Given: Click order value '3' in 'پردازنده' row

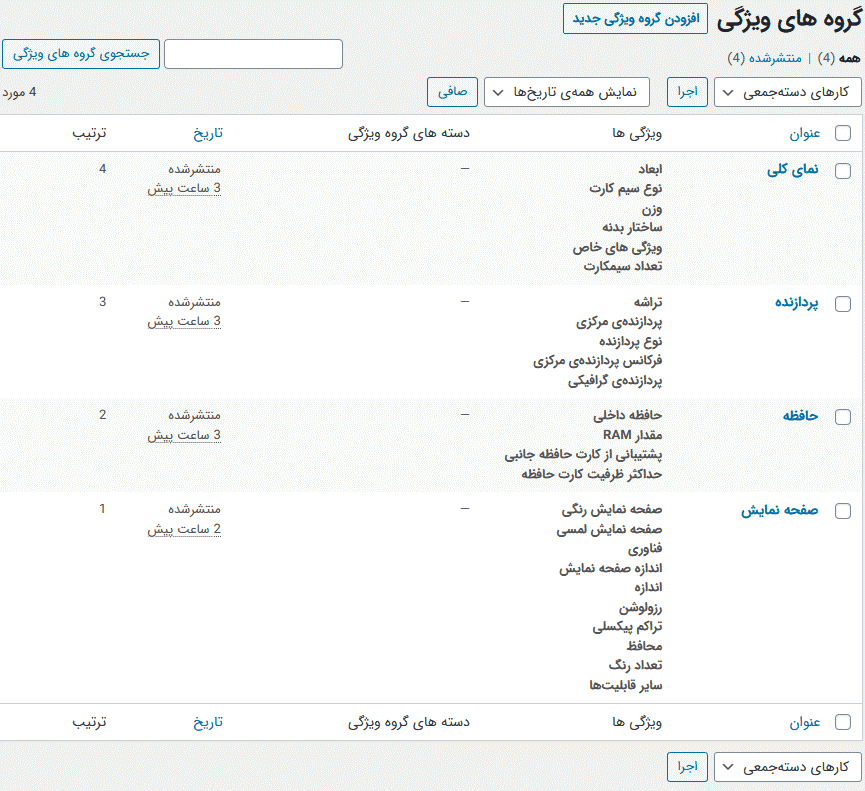Looking at the screenshot, I should 103,302.
